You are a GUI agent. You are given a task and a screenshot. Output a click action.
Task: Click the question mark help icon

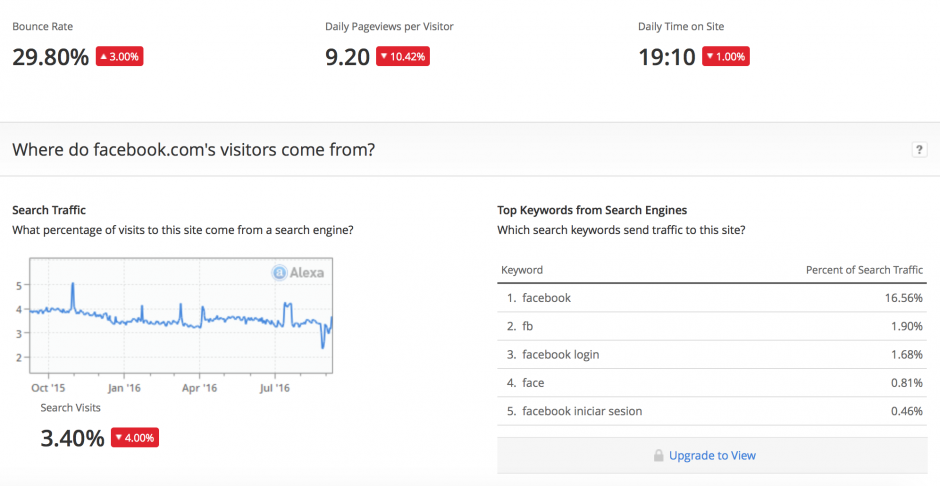click(x=919, y=149)
